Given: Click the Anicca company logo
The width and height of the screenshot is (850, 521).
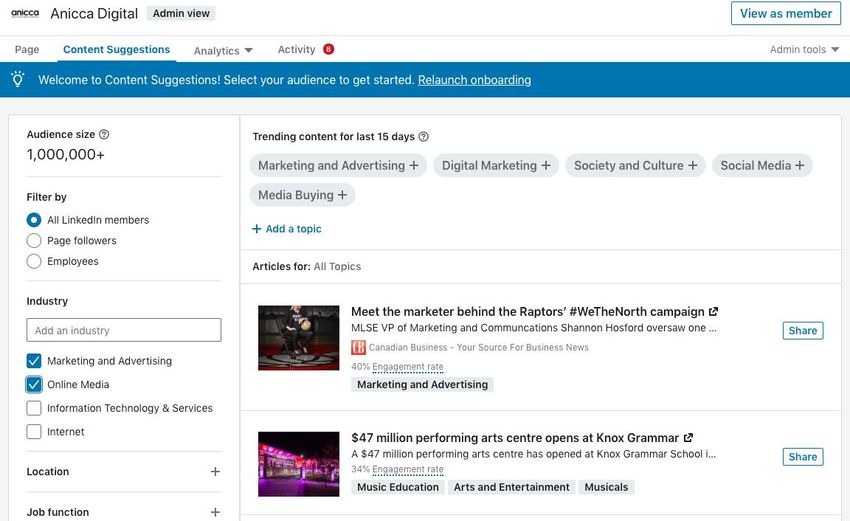Looking at the screenshot, I should [x=25, y=13].
